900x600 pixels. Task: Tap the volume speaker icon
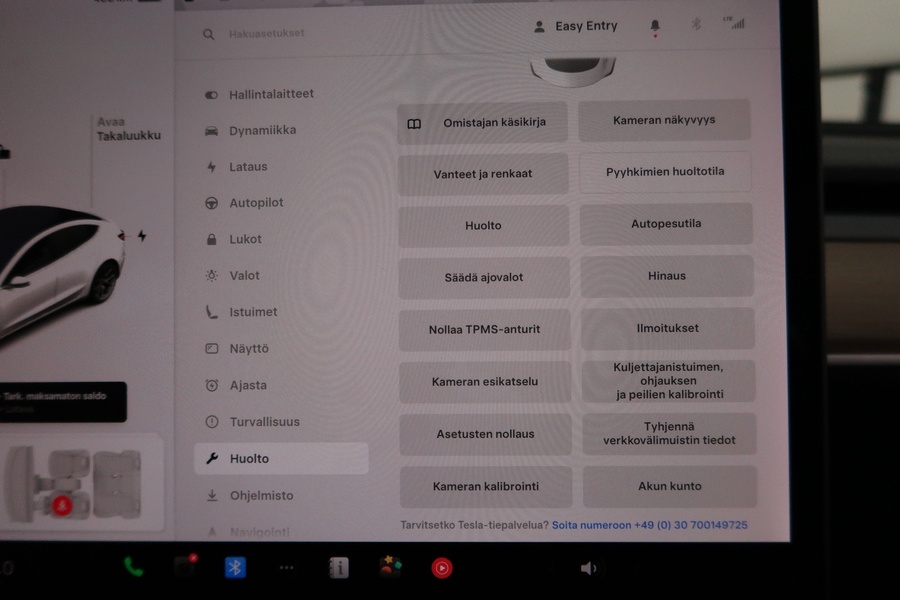[x=588, y=568]
